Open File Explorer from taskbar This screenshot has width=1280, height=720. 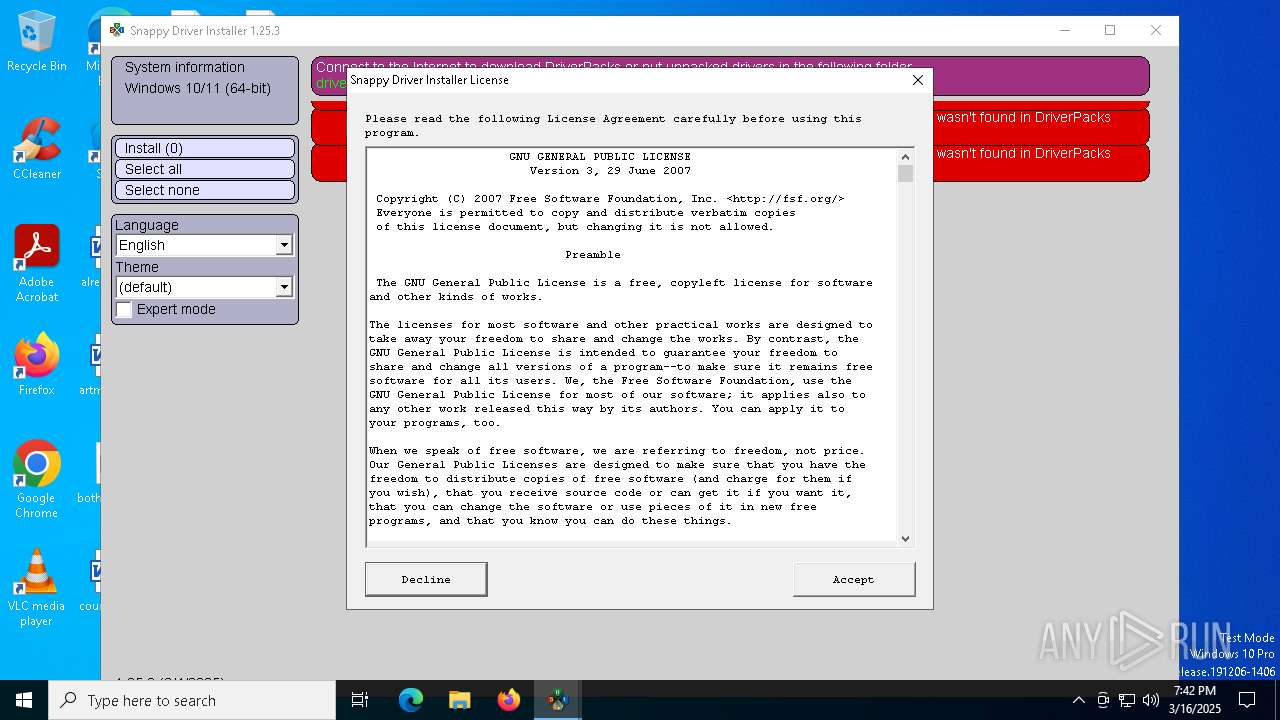[459, 700]
